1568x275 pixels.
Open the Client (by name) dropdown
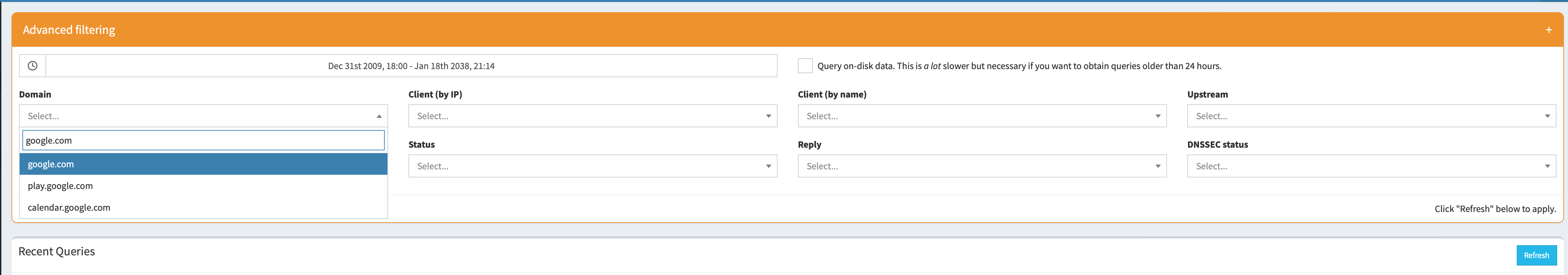[x=982, y=115]
